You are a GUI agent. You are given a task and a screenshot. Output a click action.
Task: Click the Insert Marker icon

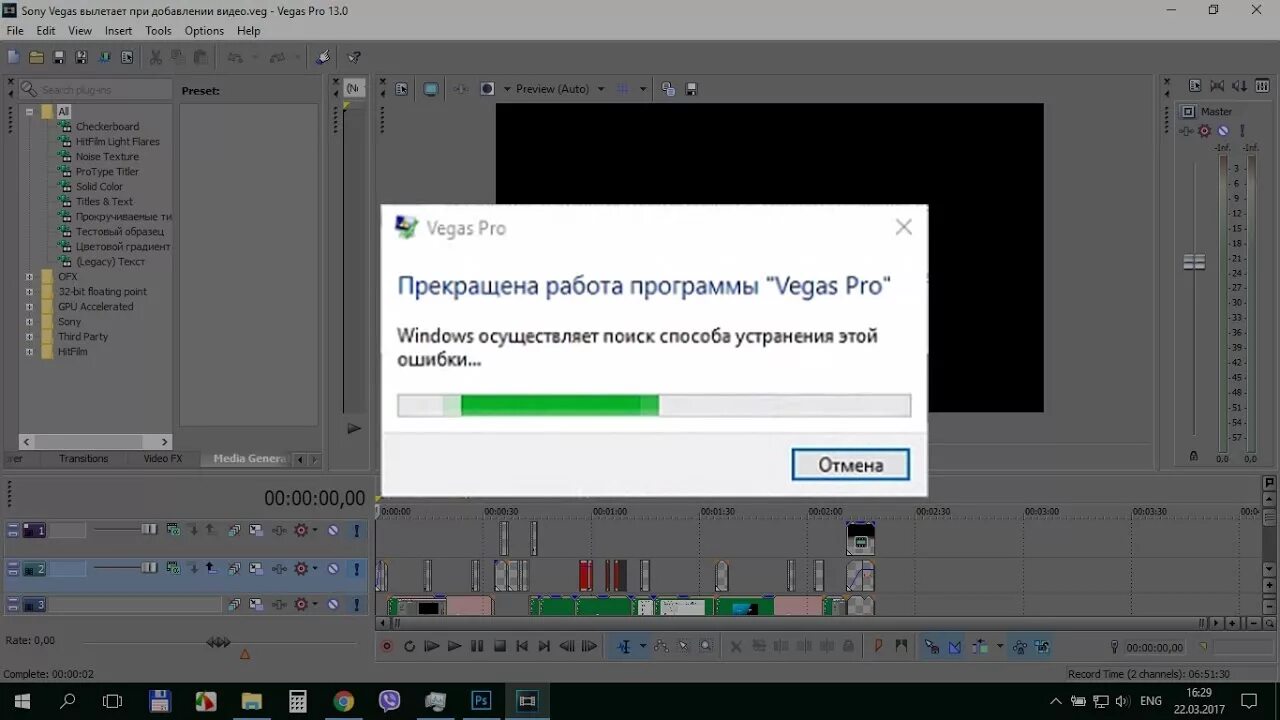click(x=878, y=647)
